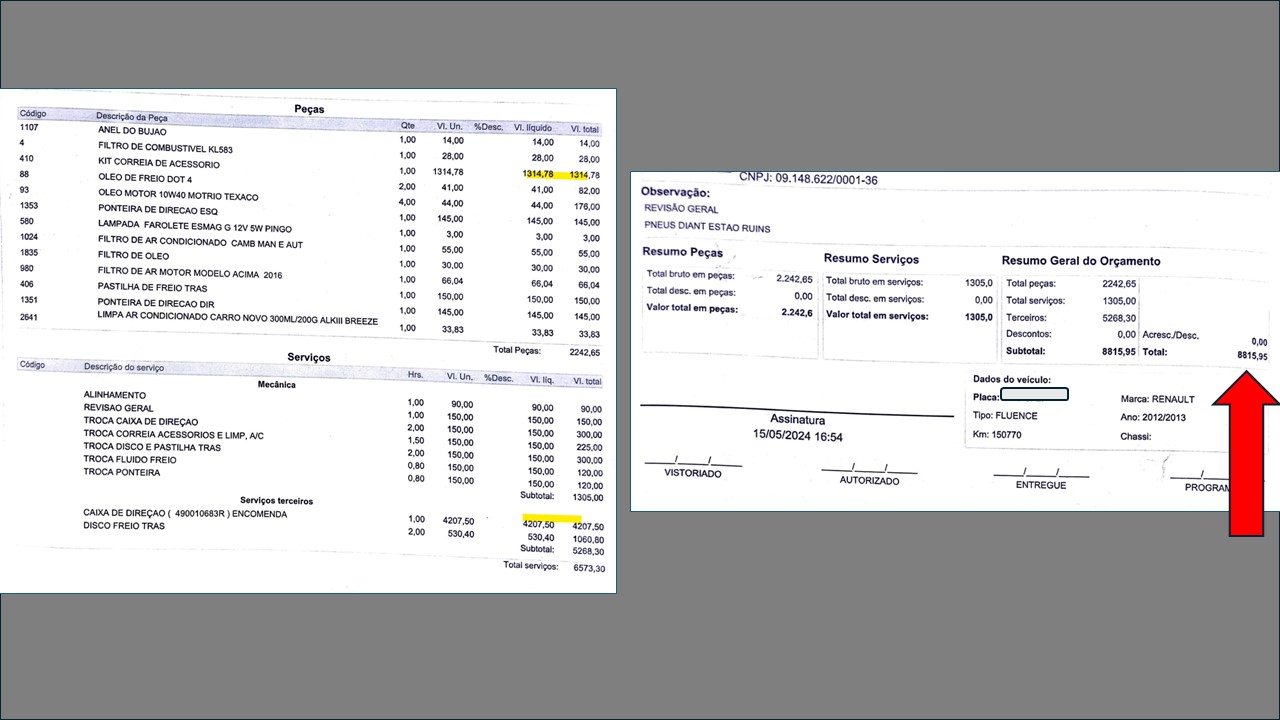Viewport: 1280px width, 720px height.
Task: Click the 'Acresc./Desc.' label
Action: click(1169, 335)
